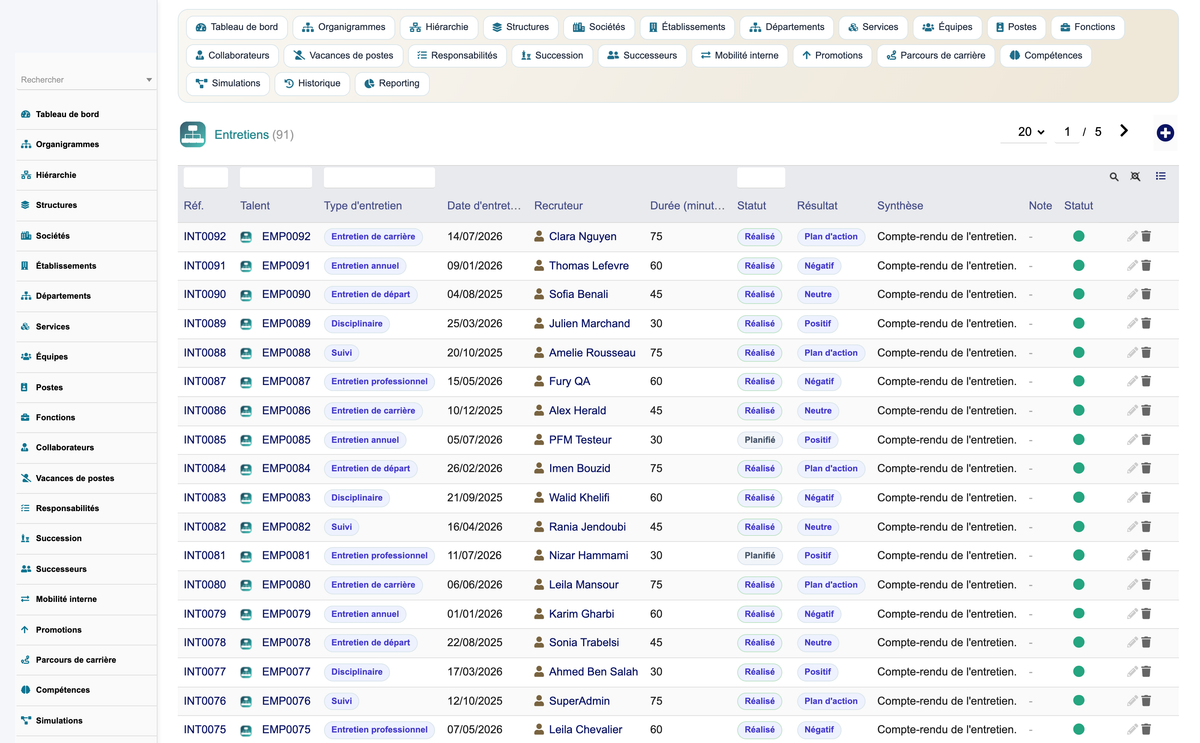
Task: Select Hiérarchie in left sidebar
Action: click(56, 175)
